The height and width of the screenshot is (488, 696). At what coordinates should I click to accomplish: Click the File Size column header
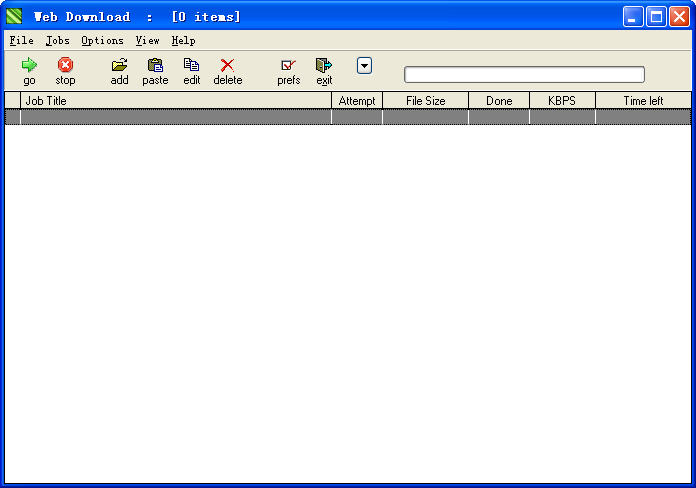click(425, 101)
